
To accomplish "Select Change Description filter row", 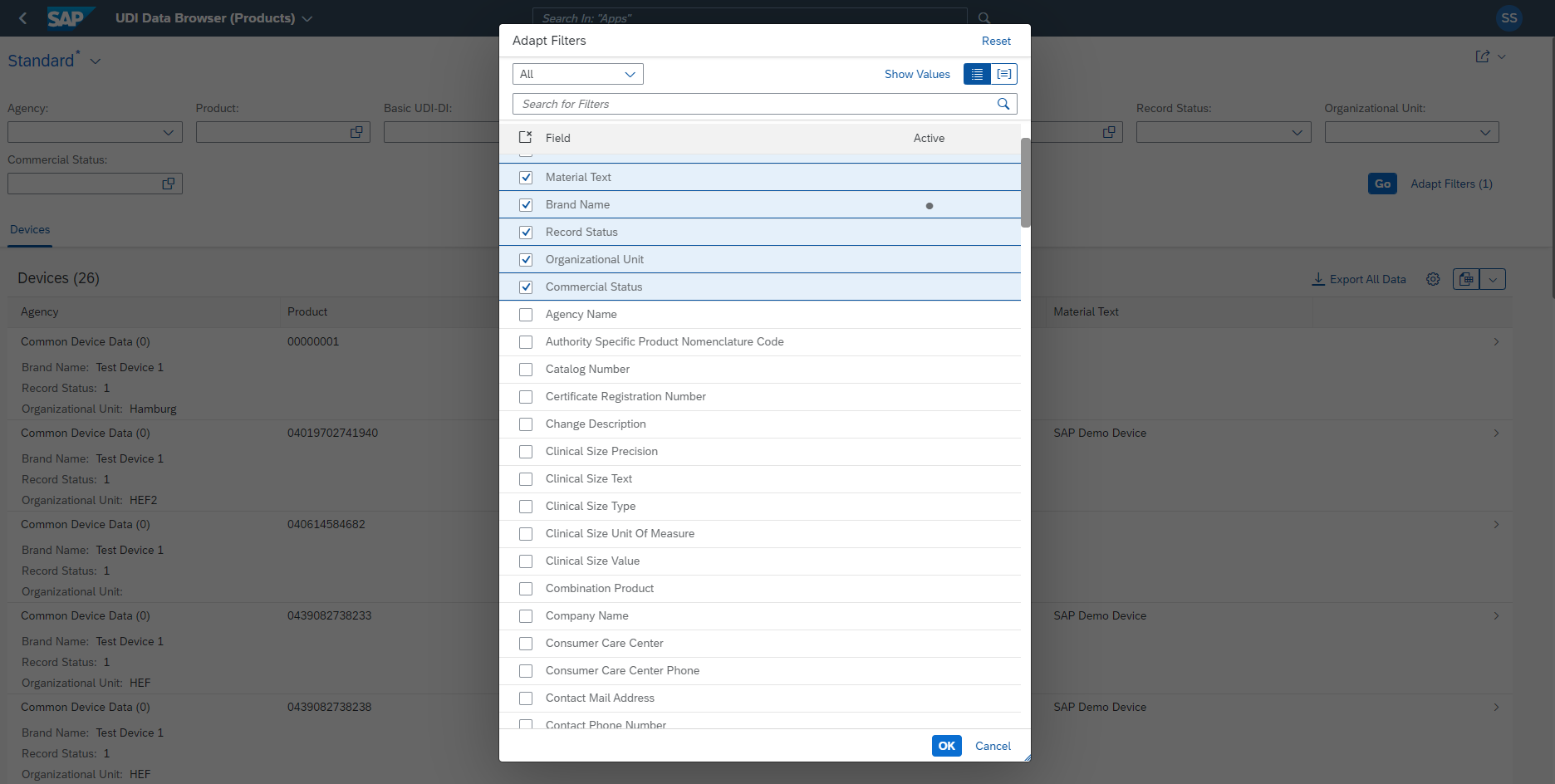I will tap(760, 424).
